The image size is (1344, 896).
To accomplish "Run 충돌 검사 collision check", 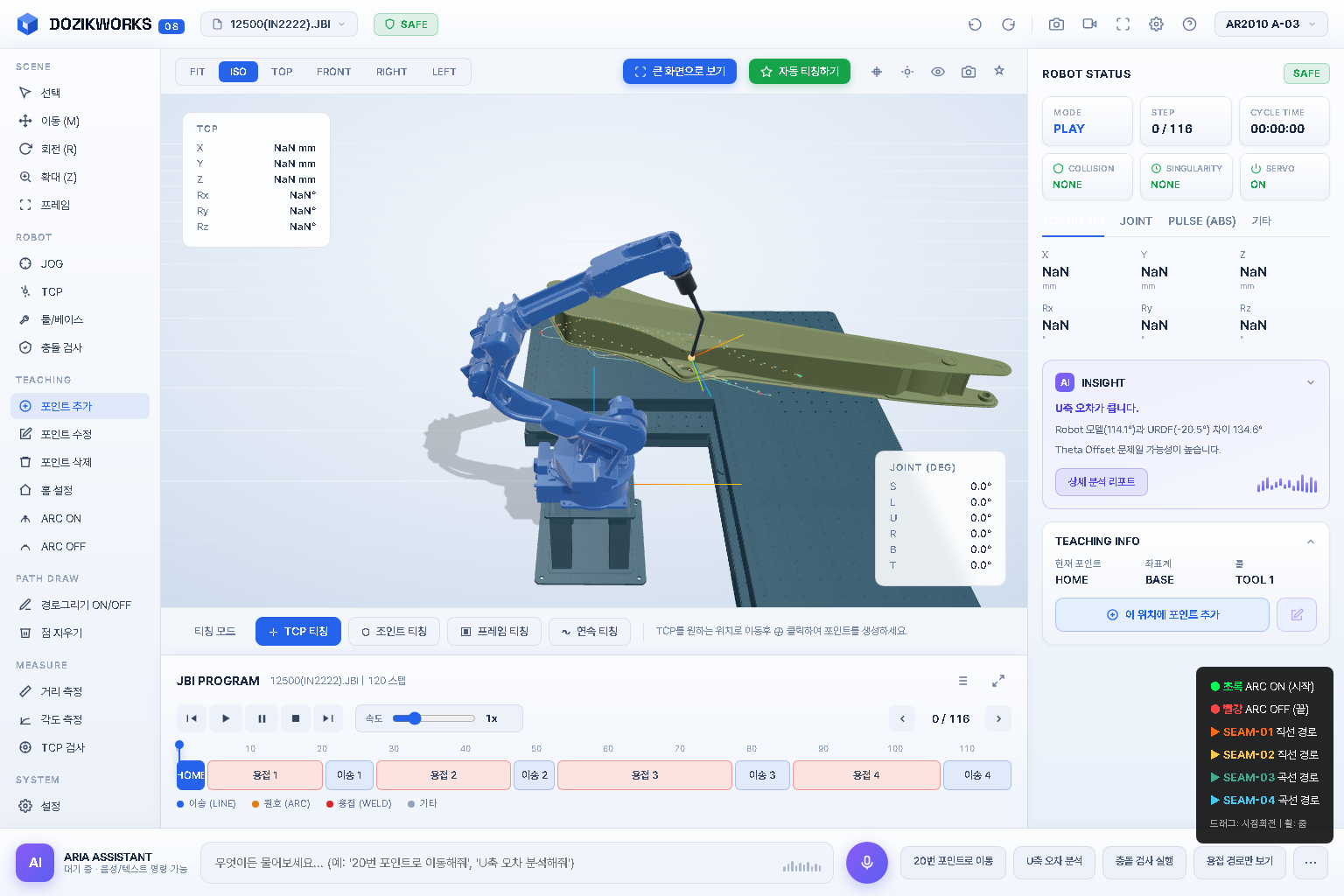I will pos(80,347).
